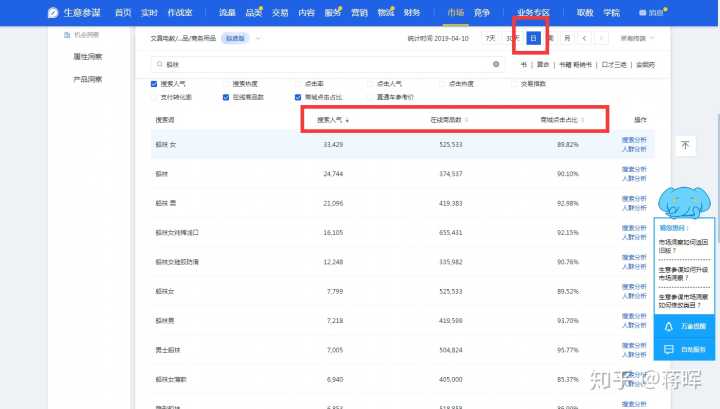Viewport: 720px width, 409px height.
Task: Select the 日 date range button
Action: 534,38
